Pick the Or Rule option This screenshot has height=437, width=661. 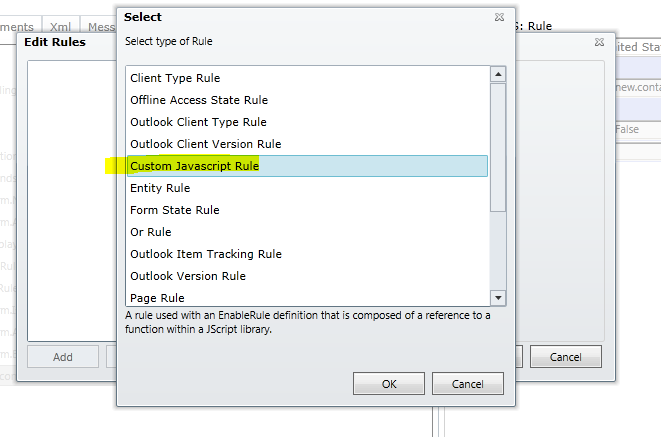point(151,232)
